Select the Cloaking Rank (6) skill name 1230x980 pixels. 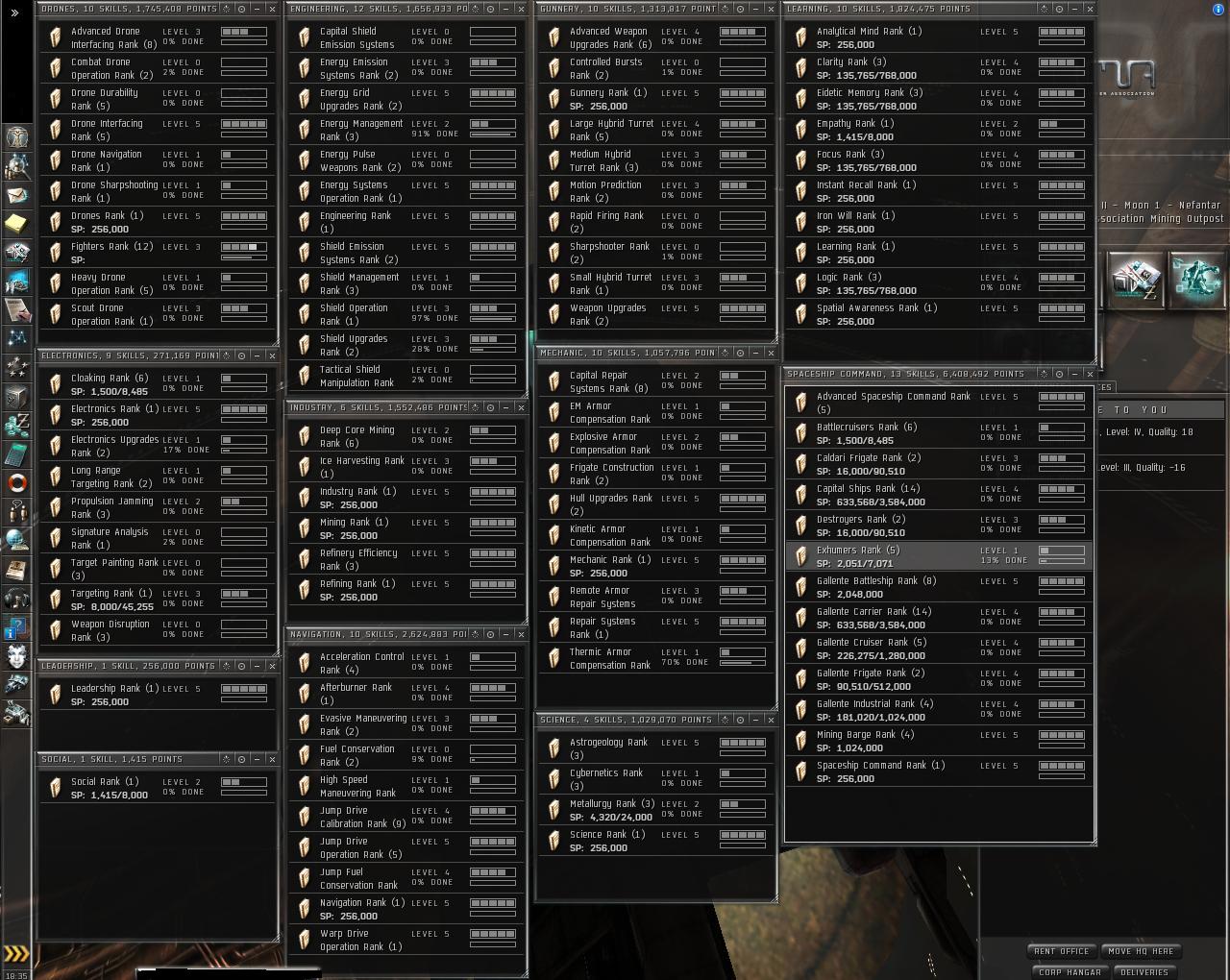click(110, 379)
